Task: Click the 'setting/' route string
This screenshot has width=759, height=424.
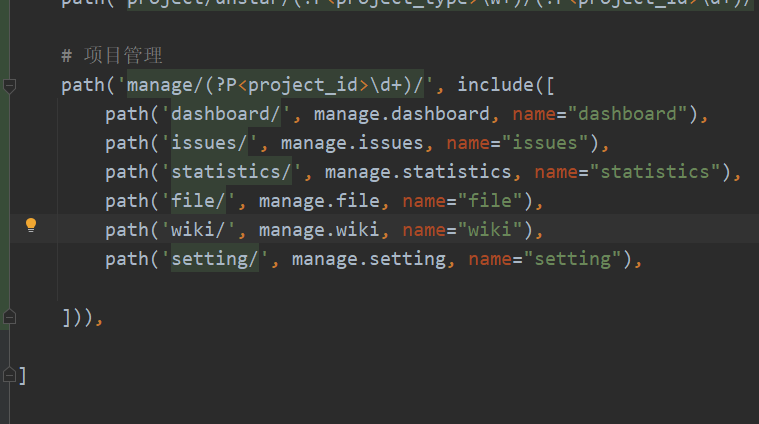Action: click(x=215, y=259)
